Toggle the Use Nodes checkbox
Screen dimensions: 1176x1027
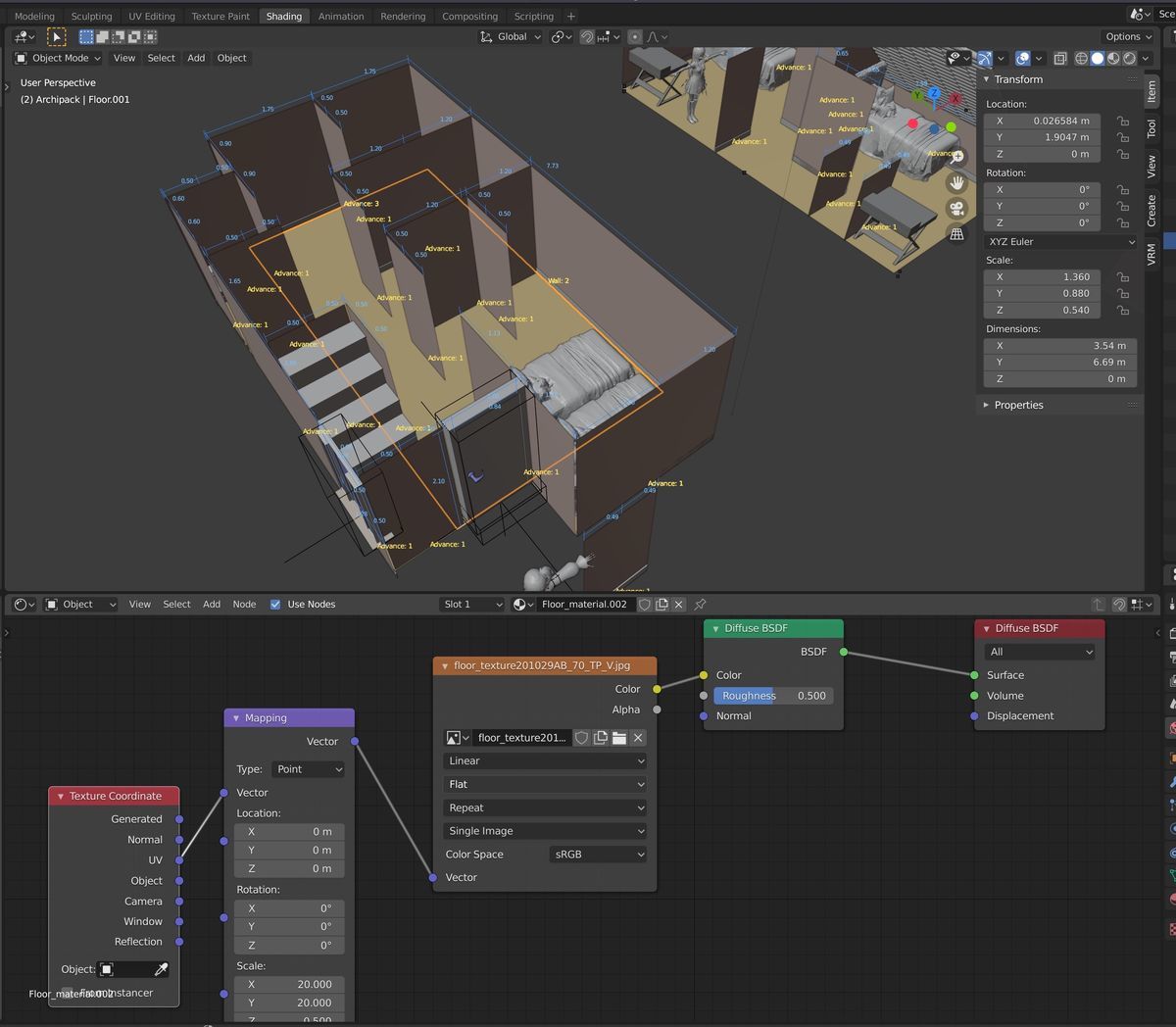275,605
